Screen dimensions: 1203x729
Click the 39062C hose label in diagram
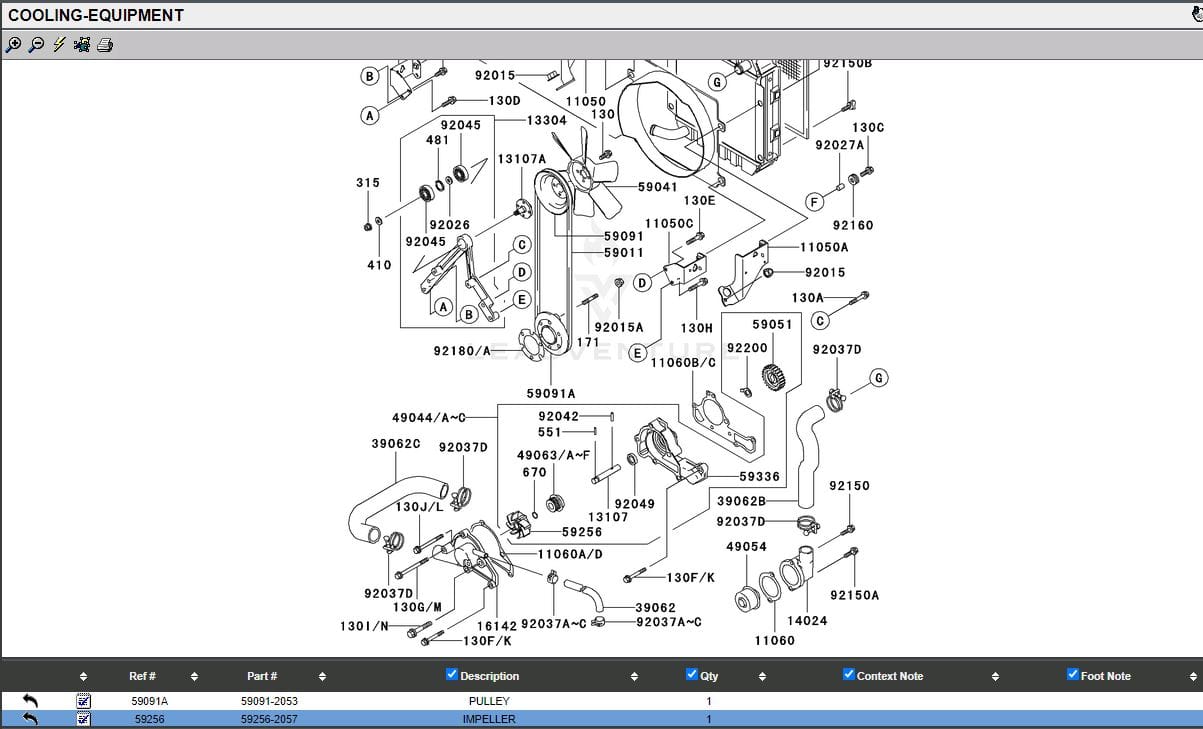(x=396, y=444)
